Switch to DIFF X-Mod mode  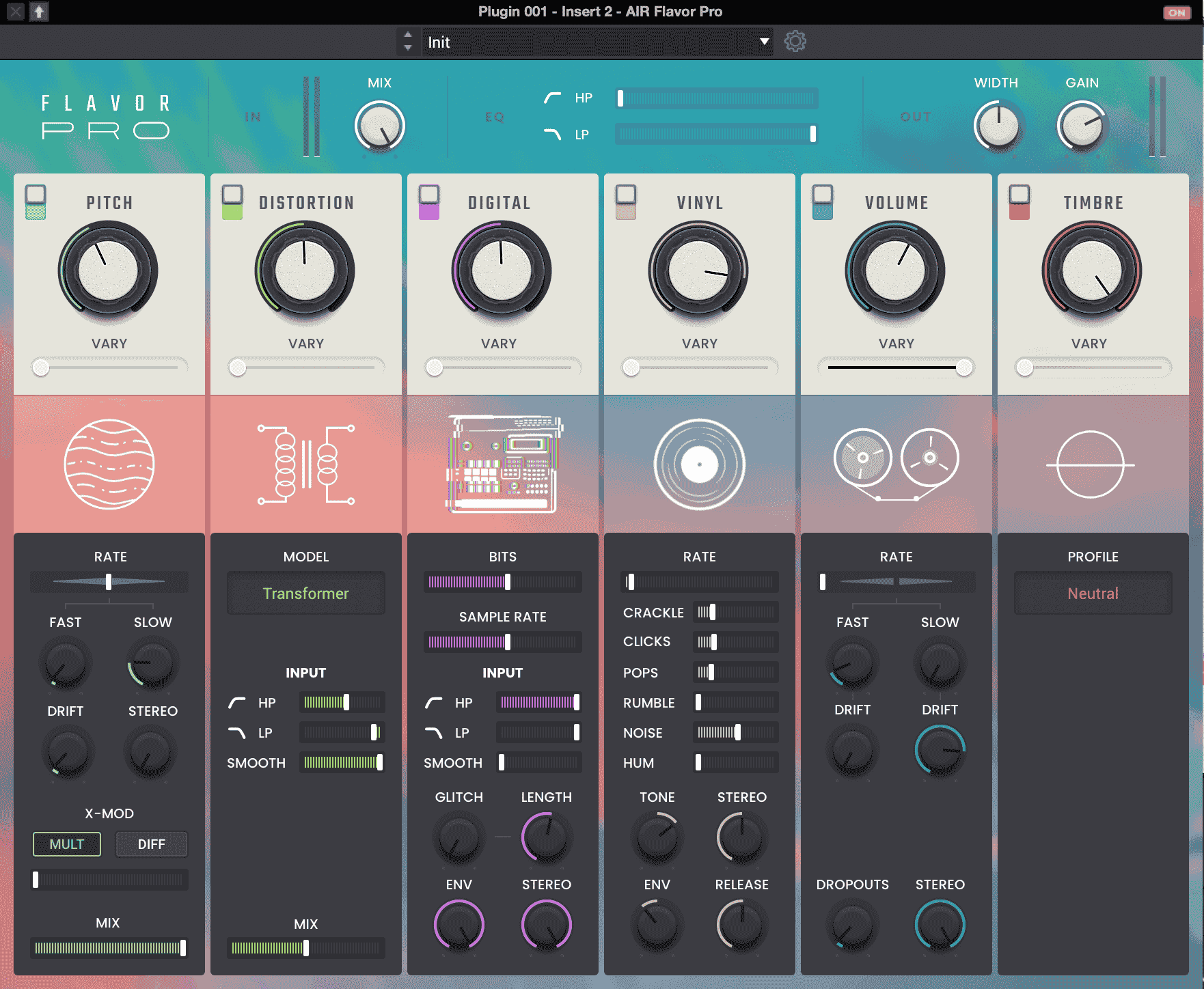151,844
